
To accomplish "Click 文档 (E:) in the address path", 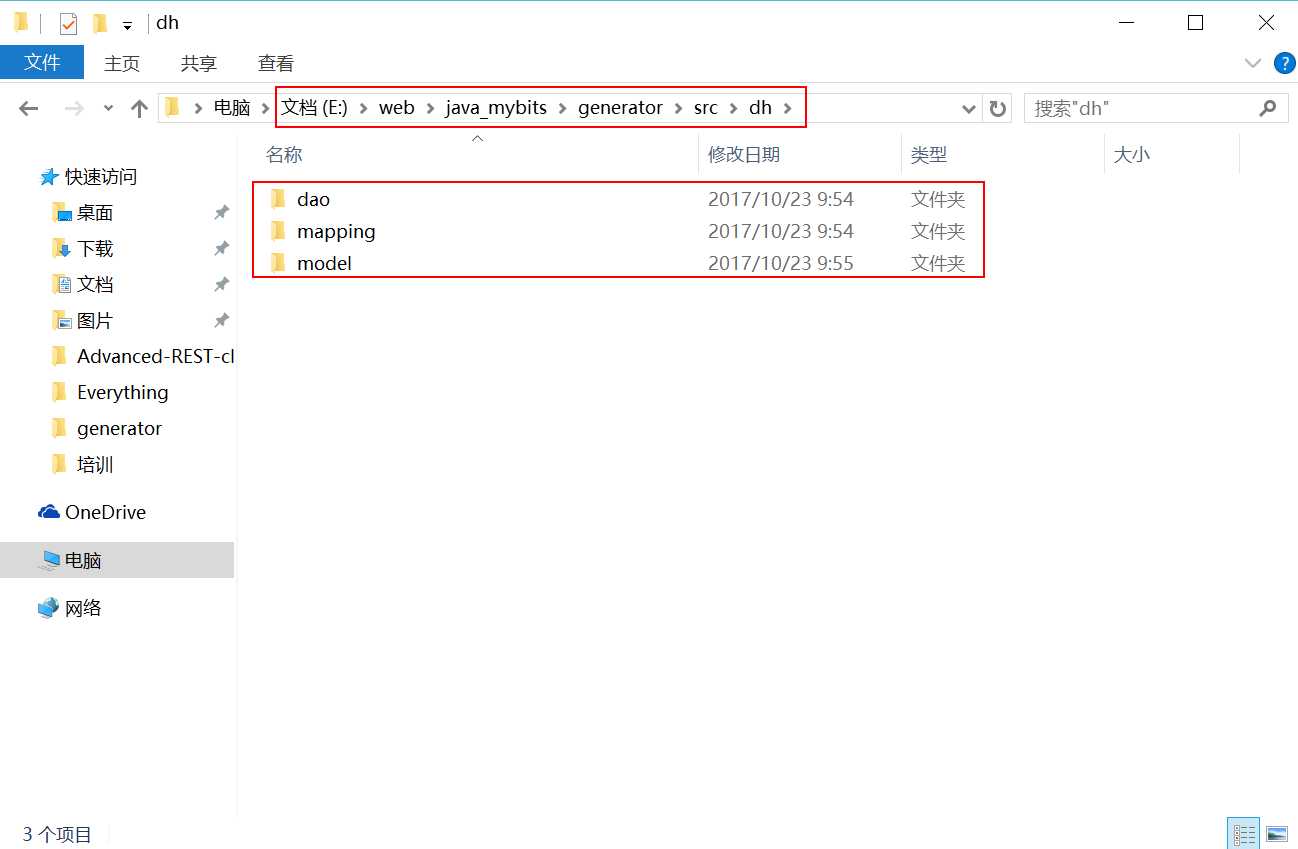I will tap(314, 108).
